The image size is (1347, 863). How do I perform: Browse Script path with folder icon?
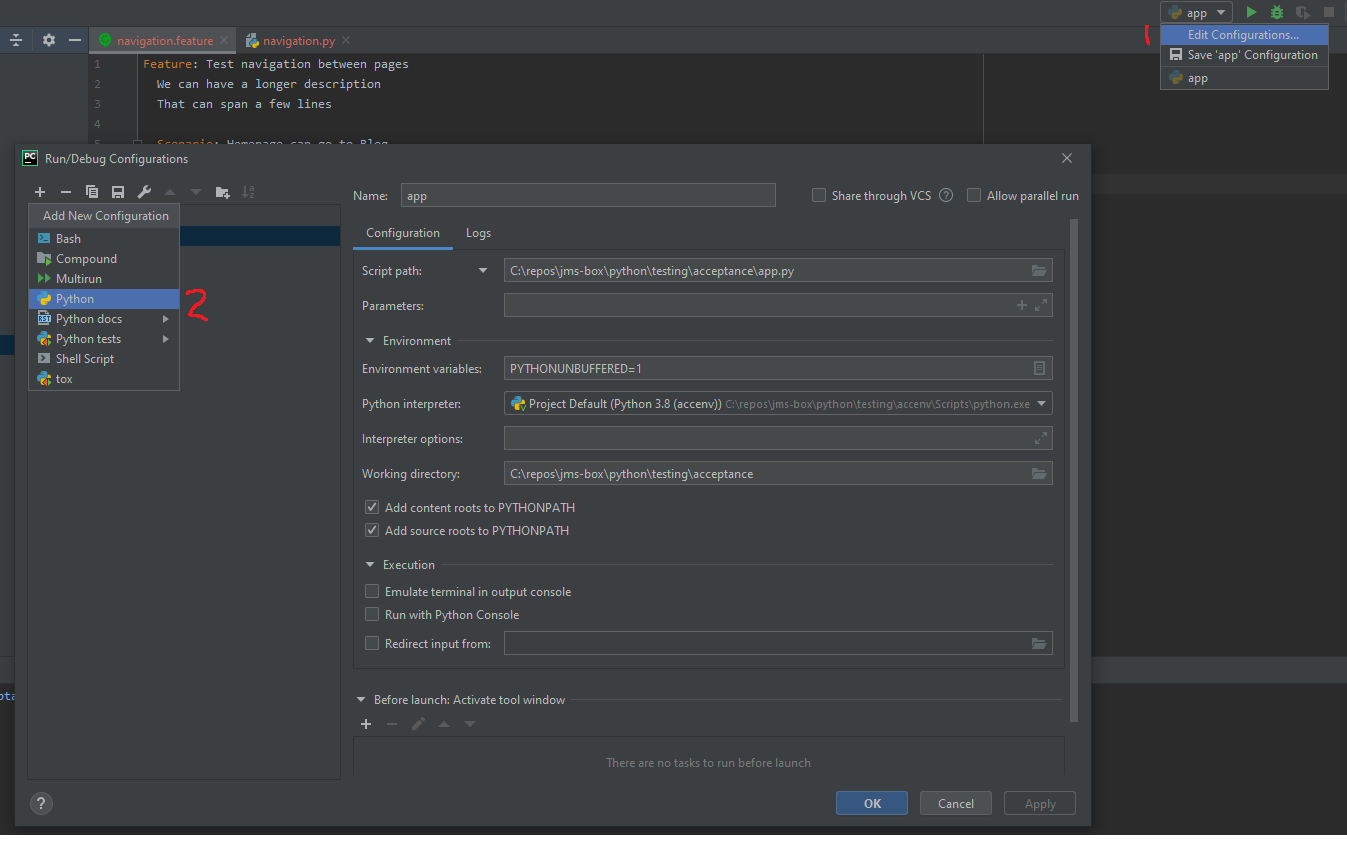(1039, 271)
